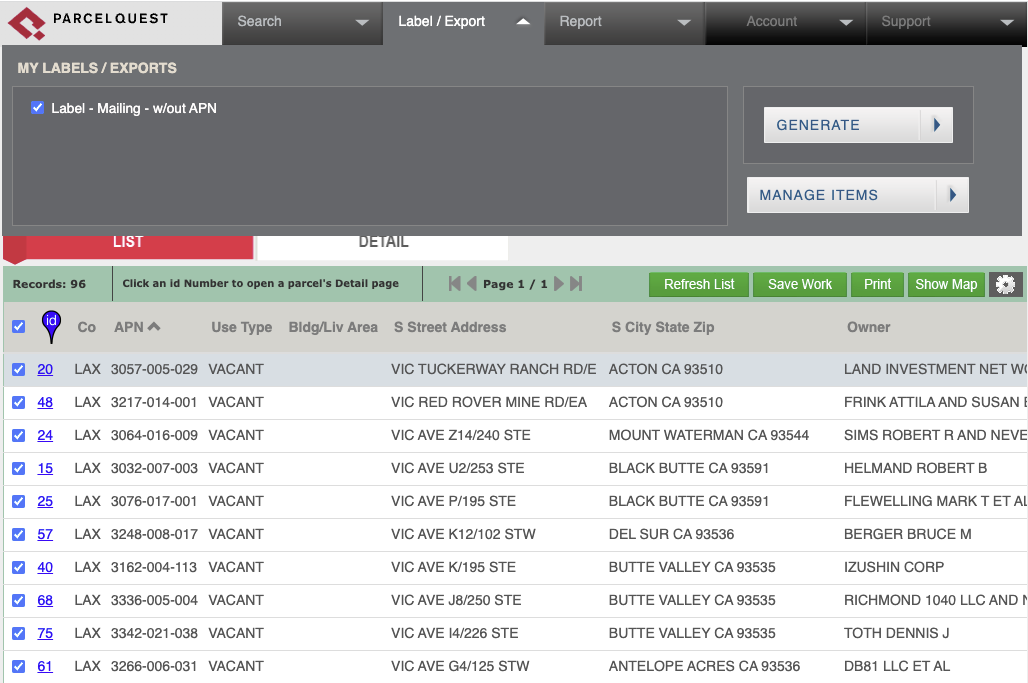Open parcel id 48 link

[x=45, y=402]
